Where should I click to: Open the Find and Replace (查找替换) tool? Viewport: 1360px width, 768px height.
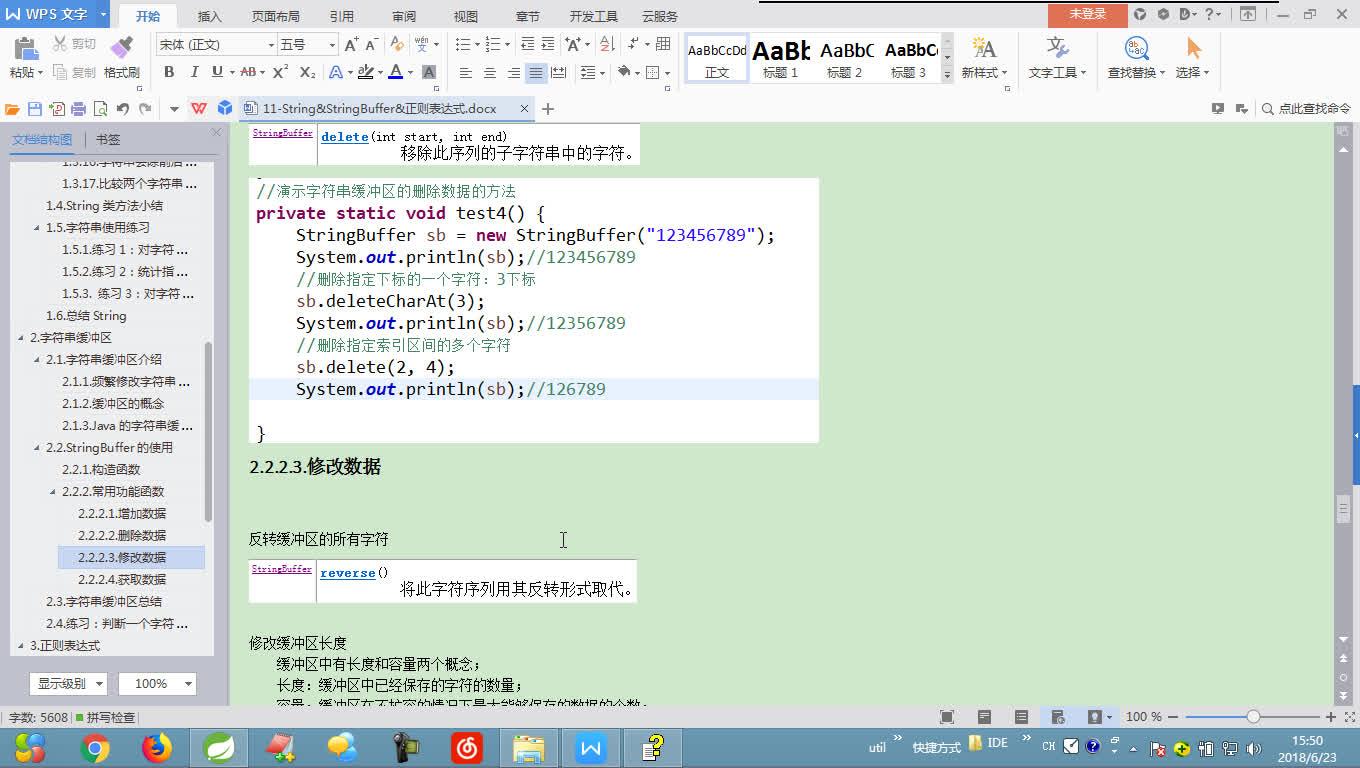pos(1136,58)
